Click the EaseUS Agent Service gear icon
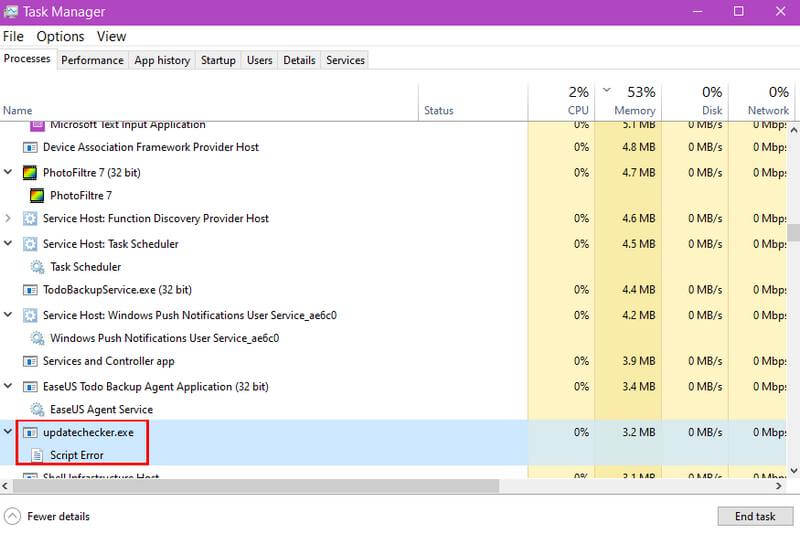Image resolution: width=800 pixels, height=534 pixels. 37,410
